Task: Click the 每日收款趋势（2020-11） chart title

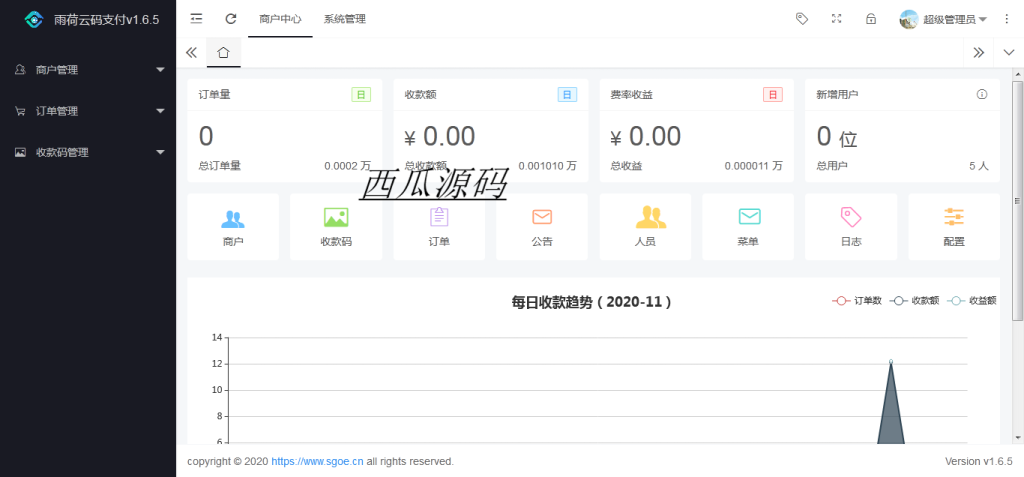Action: pyautogui.click(x=592, y=302)
